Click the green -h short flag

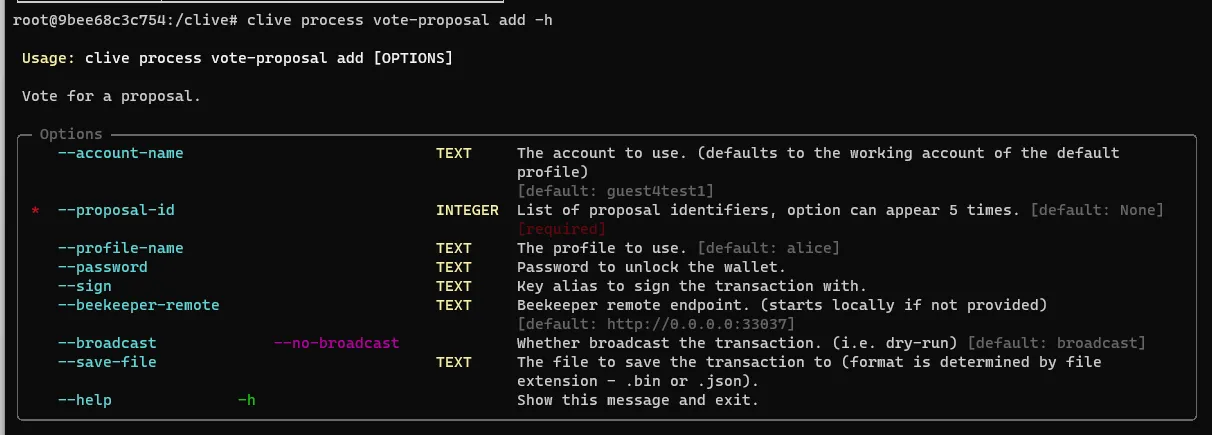coord(247,400)
